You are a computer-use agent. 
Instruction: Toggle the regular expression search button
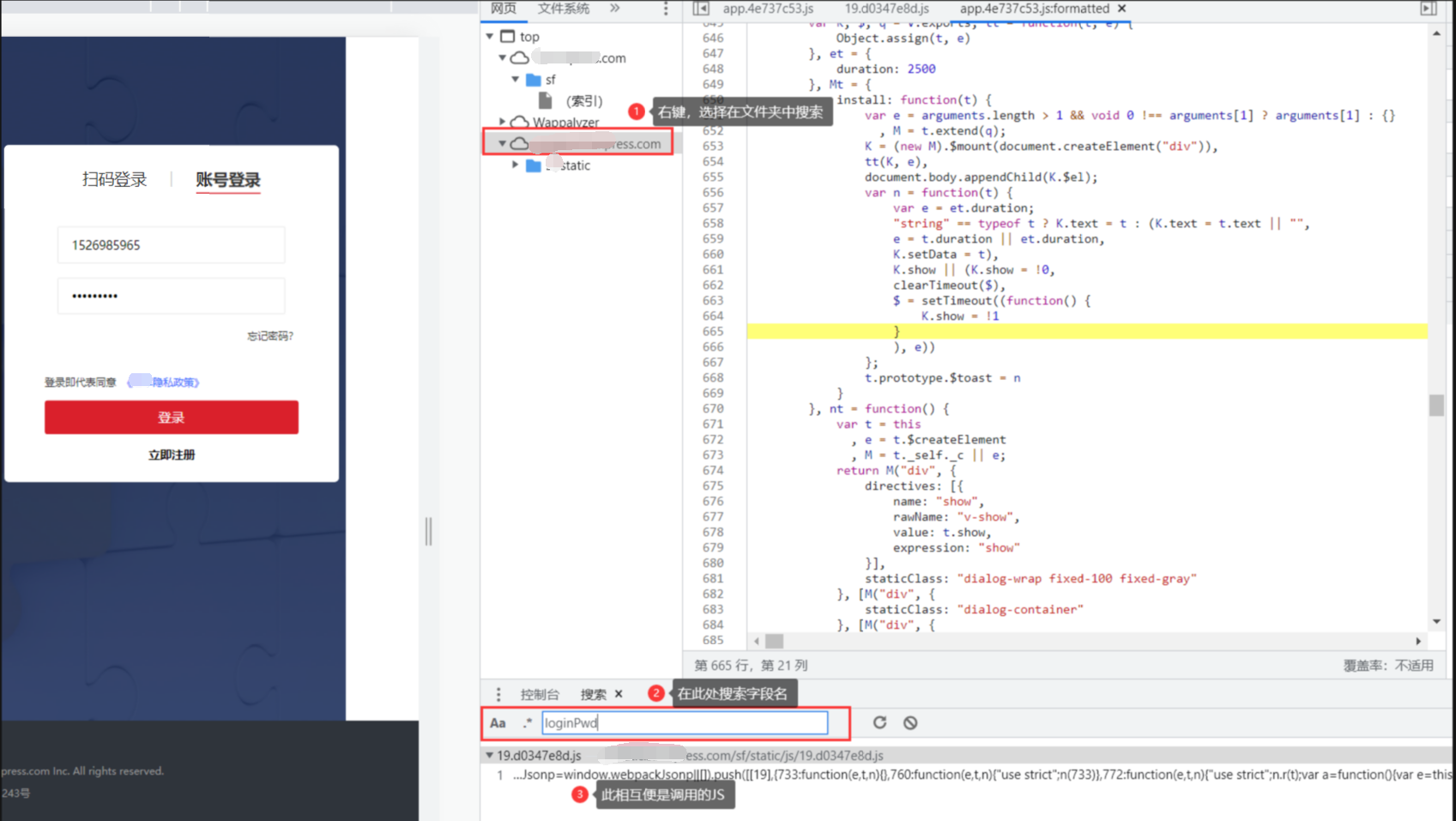point(527,722)
